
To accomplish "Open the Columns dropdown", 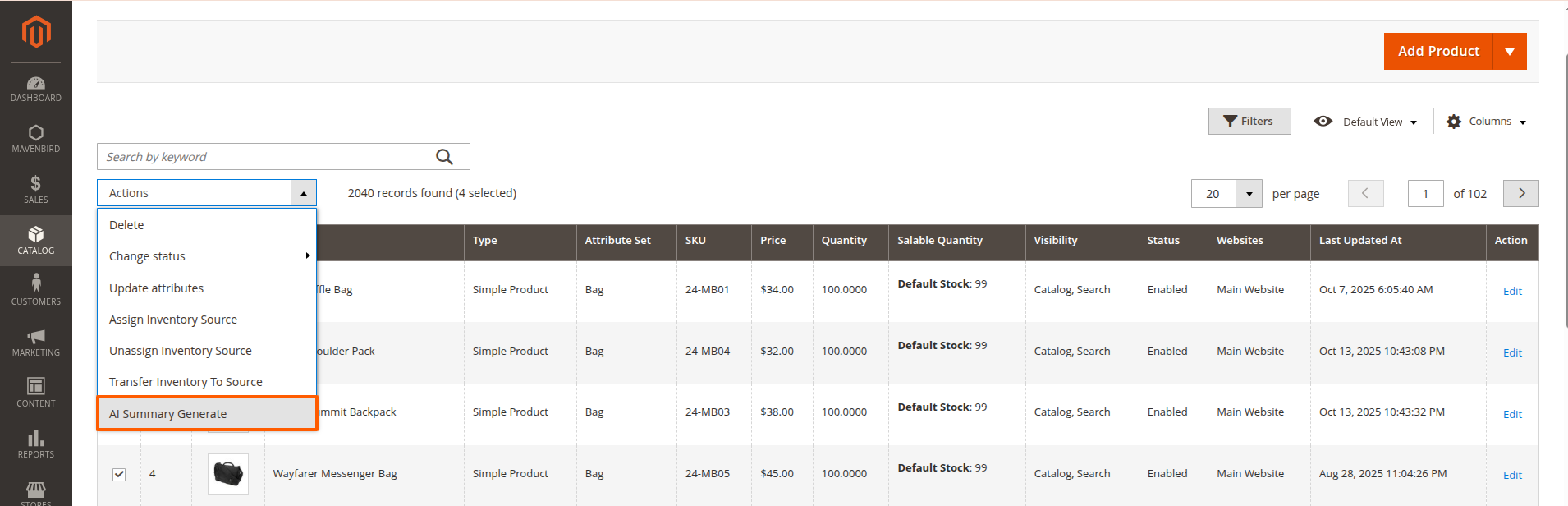I will tap(1487, 122).
